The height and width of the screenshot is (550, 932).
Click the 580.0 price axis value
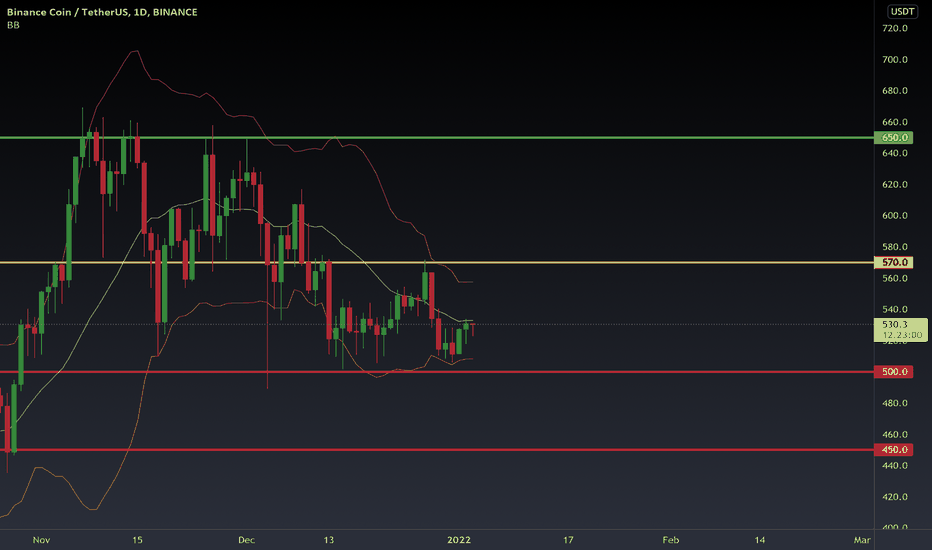[895, 246]
